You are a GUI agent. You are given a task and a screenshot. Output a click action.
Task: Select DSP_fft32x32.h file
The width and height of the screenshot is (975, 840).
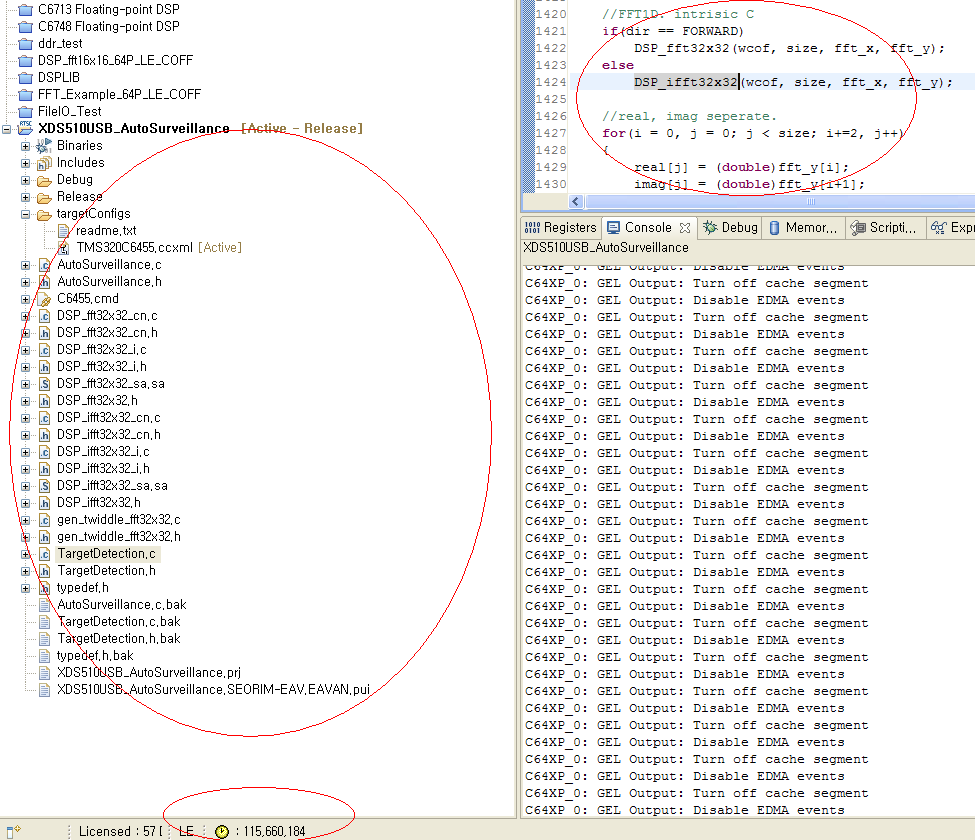pyautogui.click(x=98, y=401)
